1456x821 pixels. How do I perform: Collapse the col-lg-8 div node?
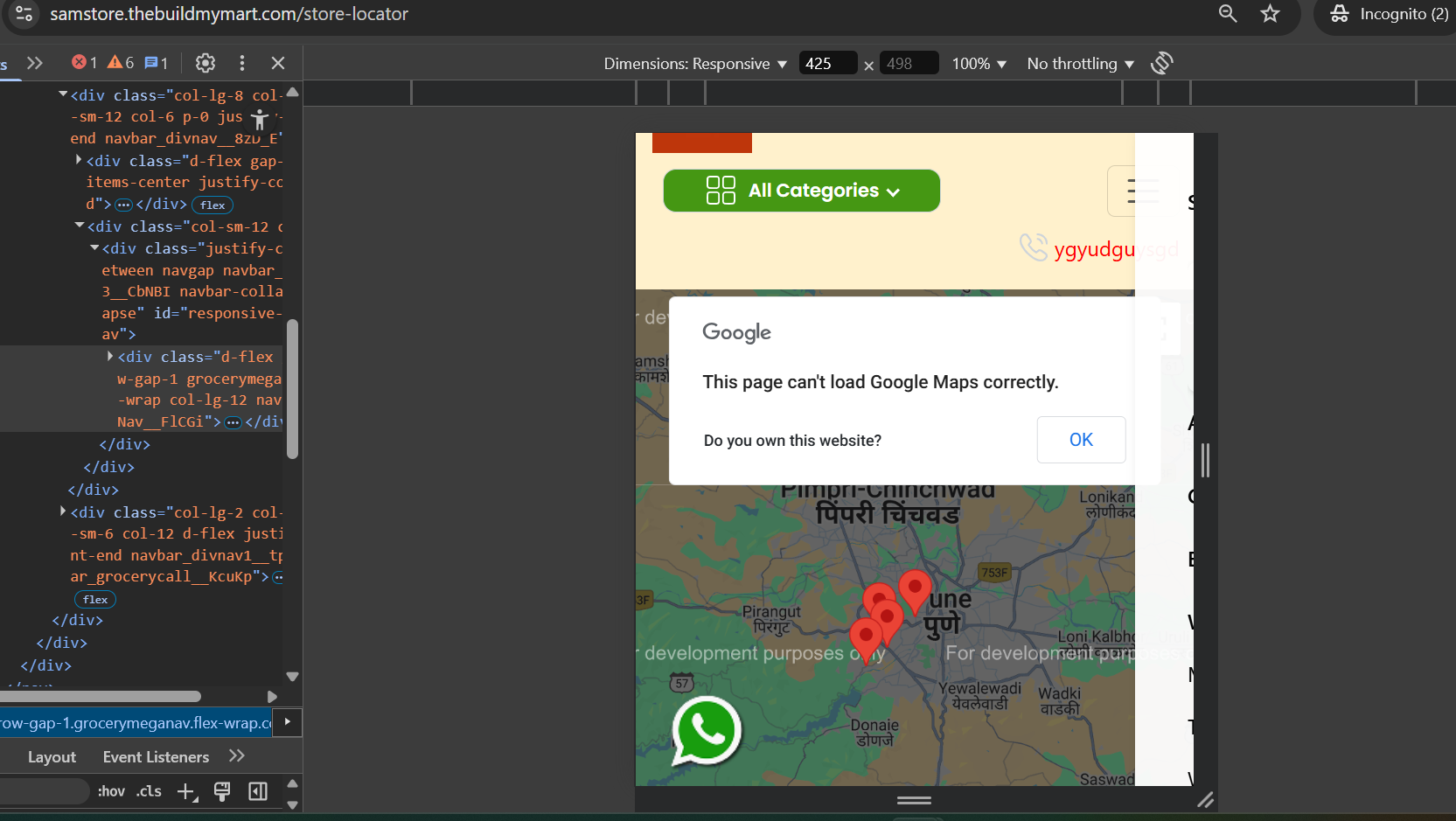point(63,94)
